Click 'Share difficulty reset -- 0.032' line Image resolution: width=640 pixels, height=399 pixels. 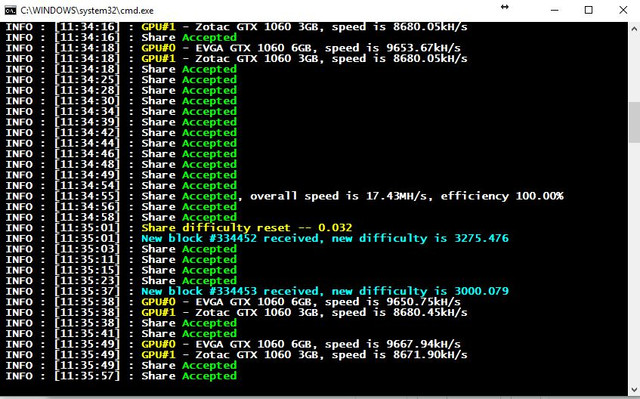click(247, 228)
